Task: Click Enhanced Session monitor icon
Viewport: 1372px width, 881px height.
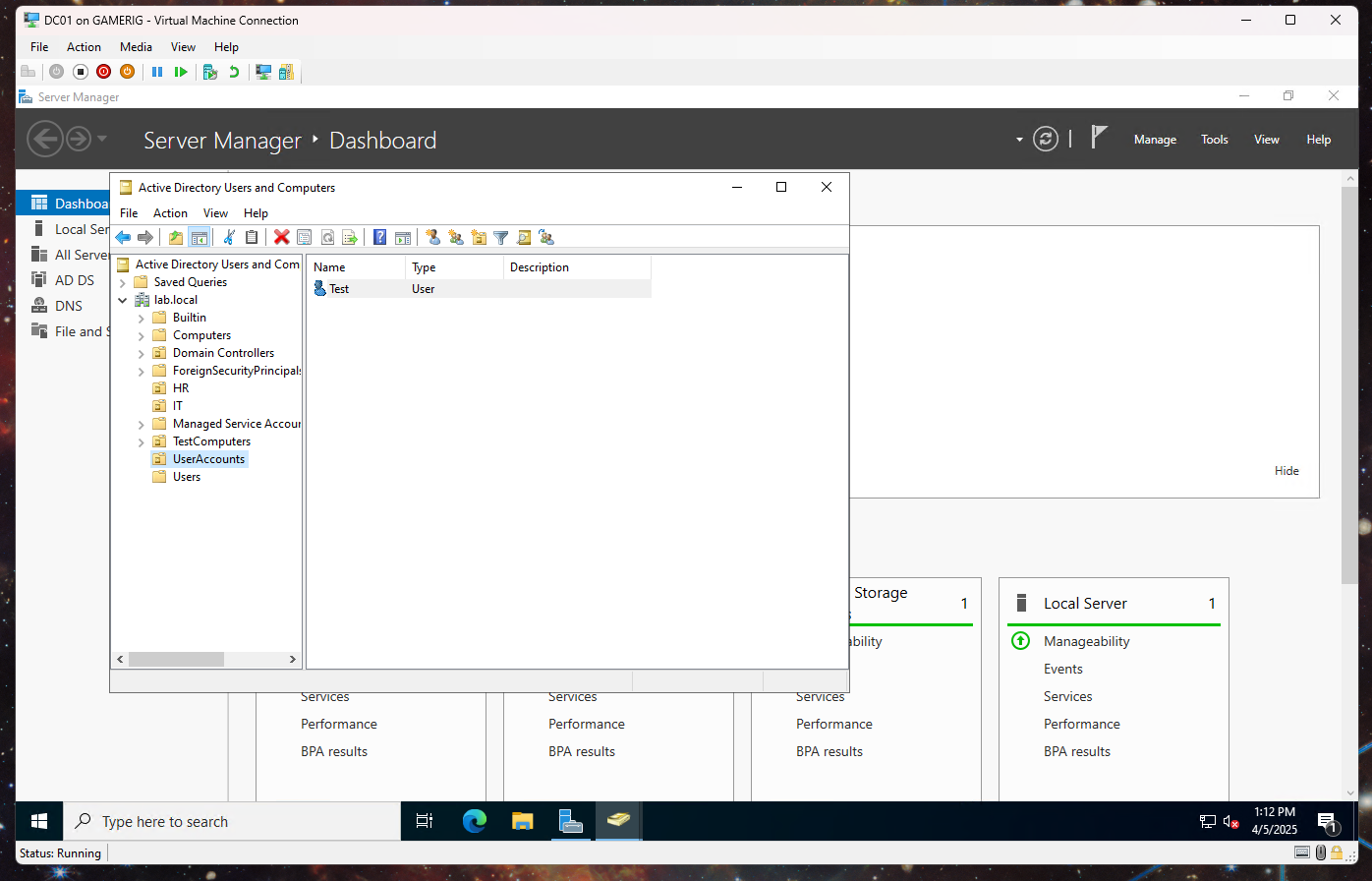Action: (x=263, y=72)
